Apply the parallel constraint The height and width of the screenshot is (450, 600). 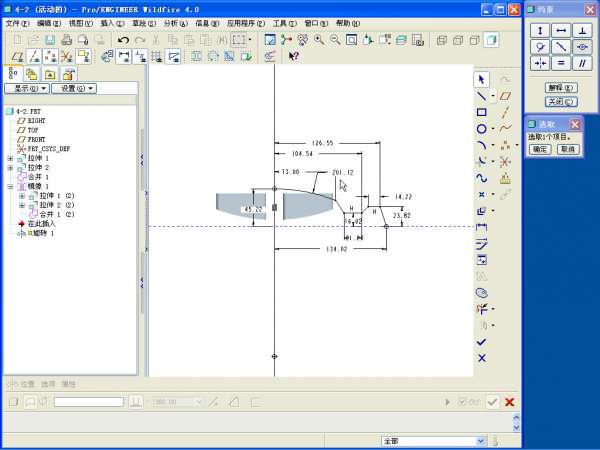coord(583,63)
